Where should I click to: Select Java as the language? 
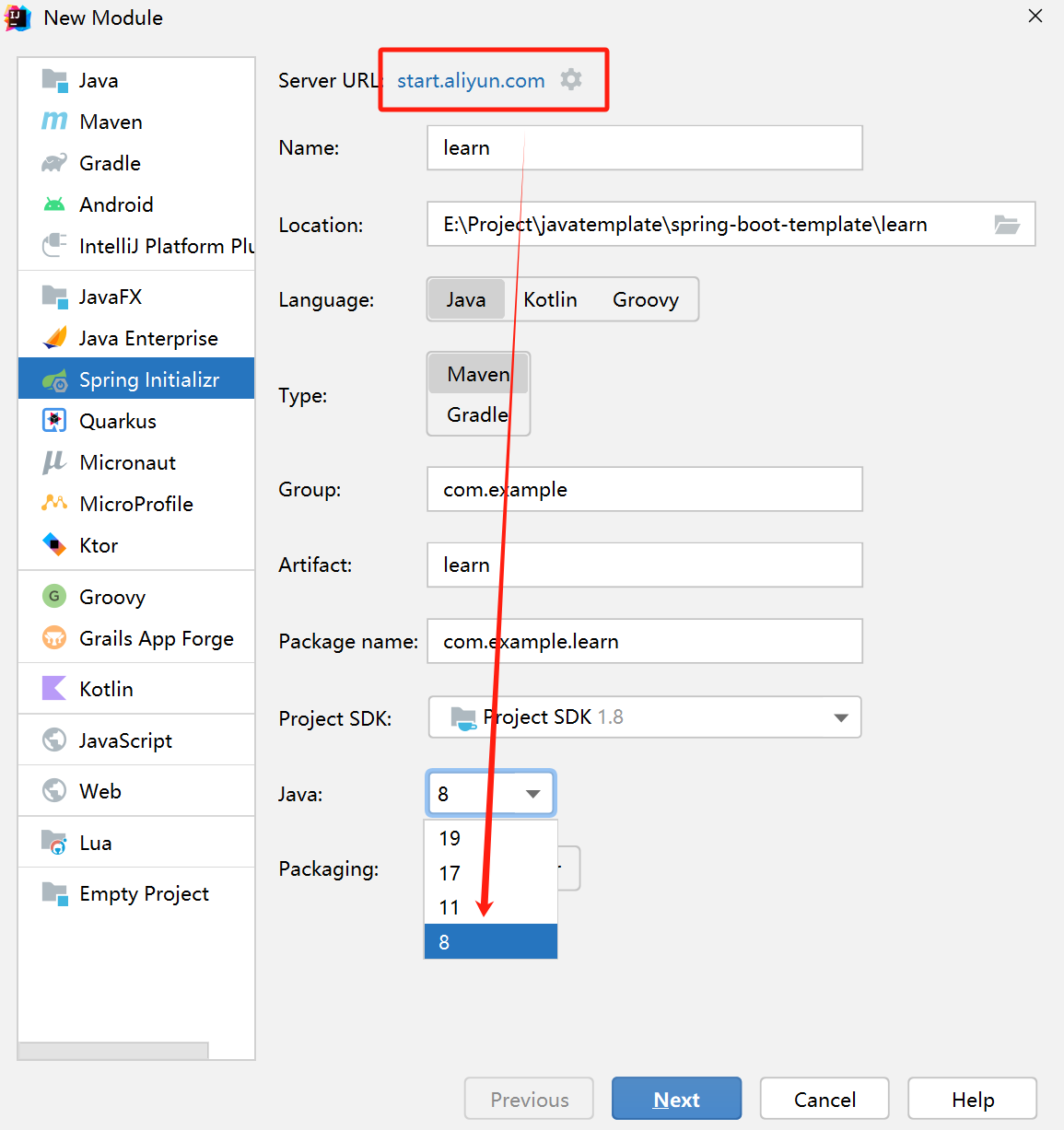(x=466, y=299)
